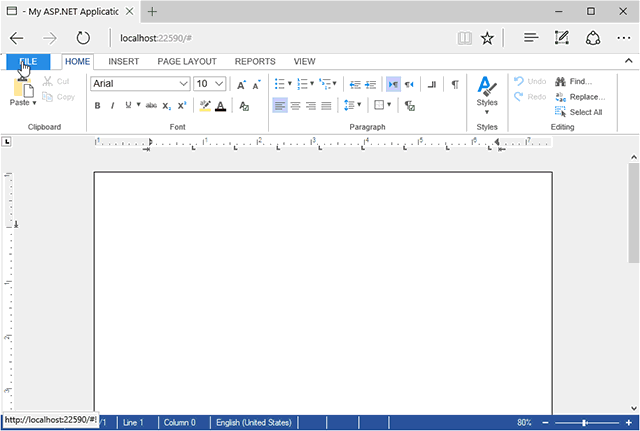Click Select All
This screenshot has width=640, height=431.
tap(579, 112)
